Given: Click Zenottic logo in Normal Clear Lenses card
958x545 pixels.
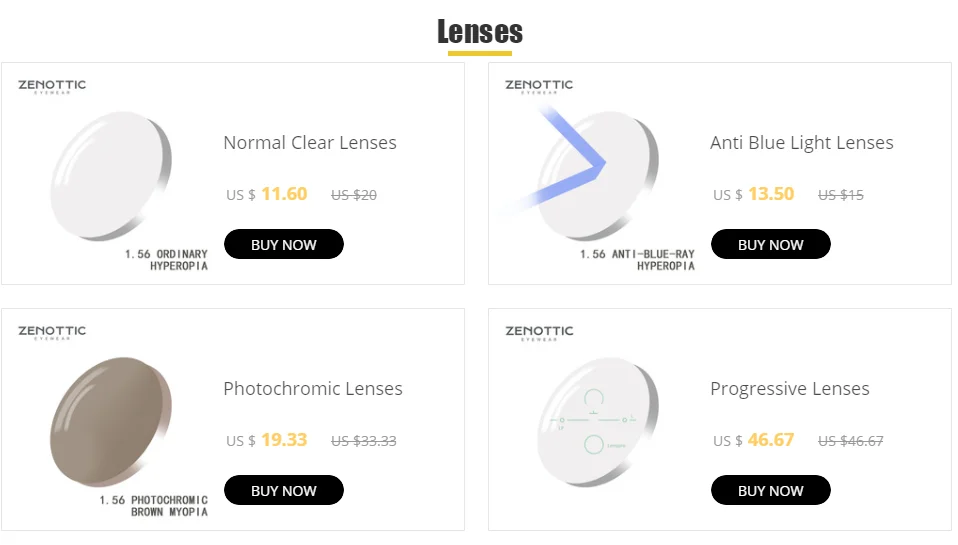Looking at the screenshot, I should point(52,86).
